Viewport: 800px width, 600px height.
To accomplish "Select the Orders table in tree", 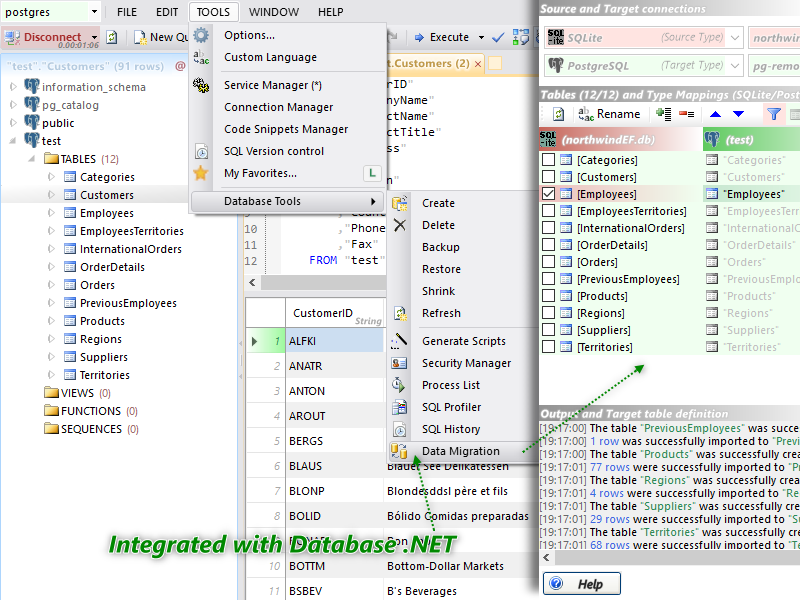I will click(97, 285).
